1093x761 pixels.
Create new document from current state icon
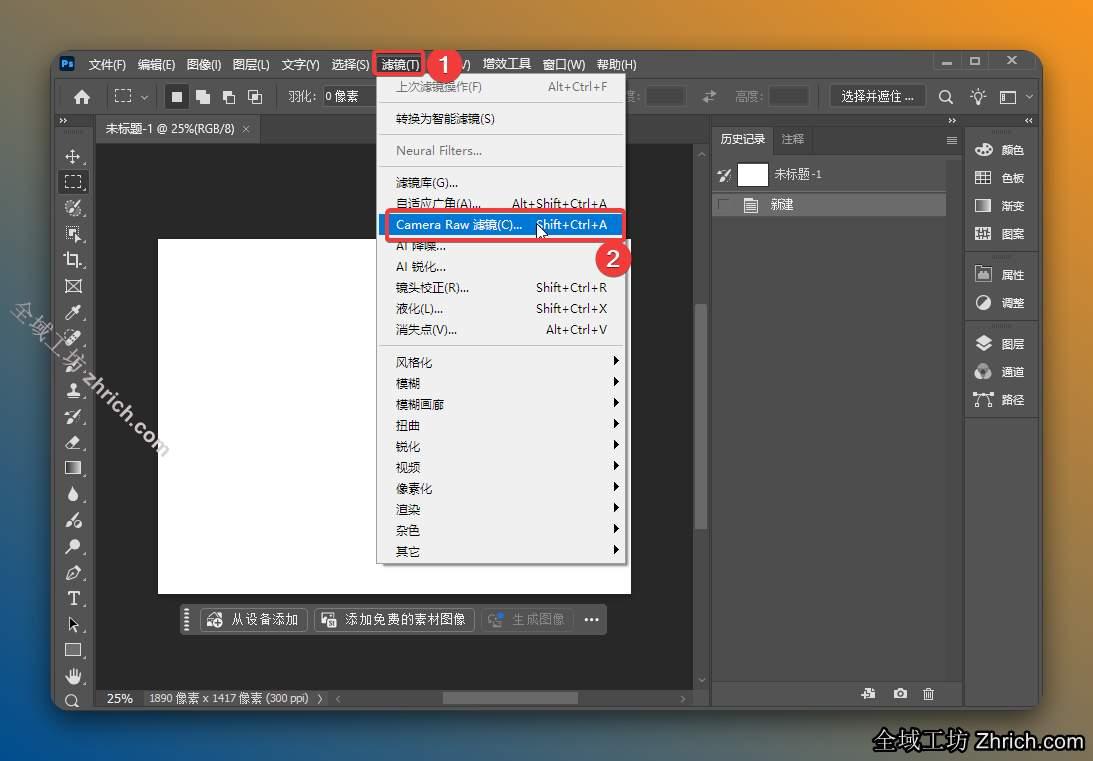pyautogui.click(x=868, y=693)
